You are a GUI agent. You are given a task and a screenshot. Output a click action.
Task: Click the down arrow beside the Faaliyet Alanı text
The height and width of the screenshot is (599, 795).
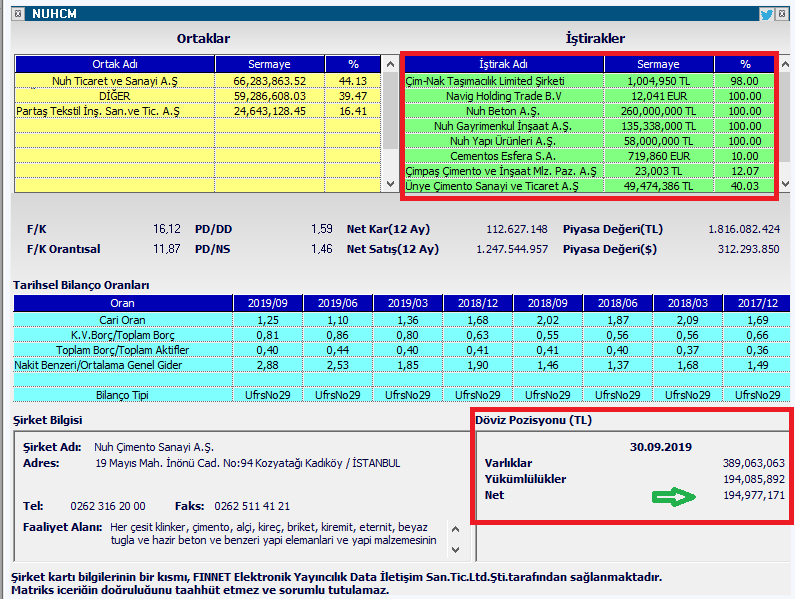pos(455,550)
